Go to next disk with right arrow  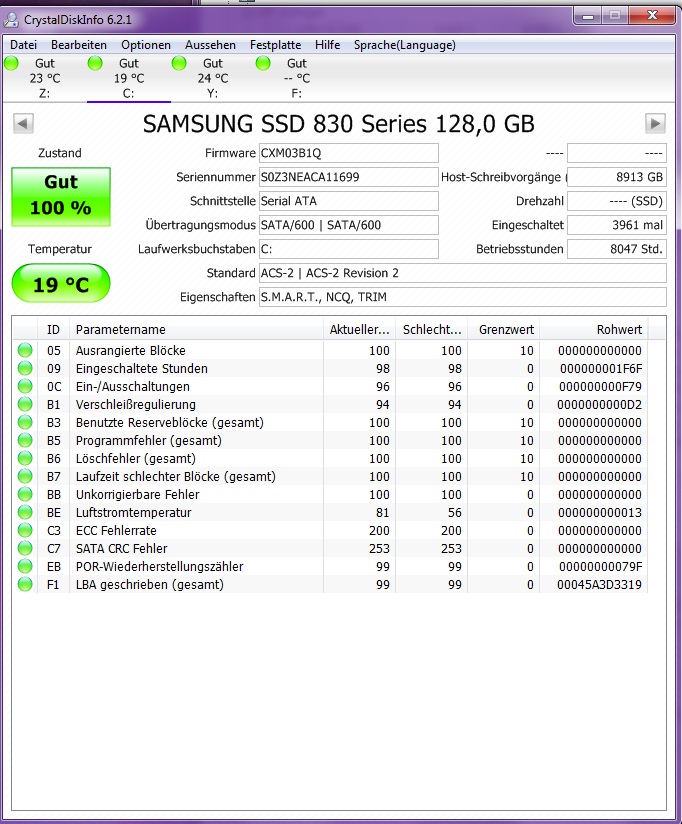pyautogui.click(x=655, y=123)
